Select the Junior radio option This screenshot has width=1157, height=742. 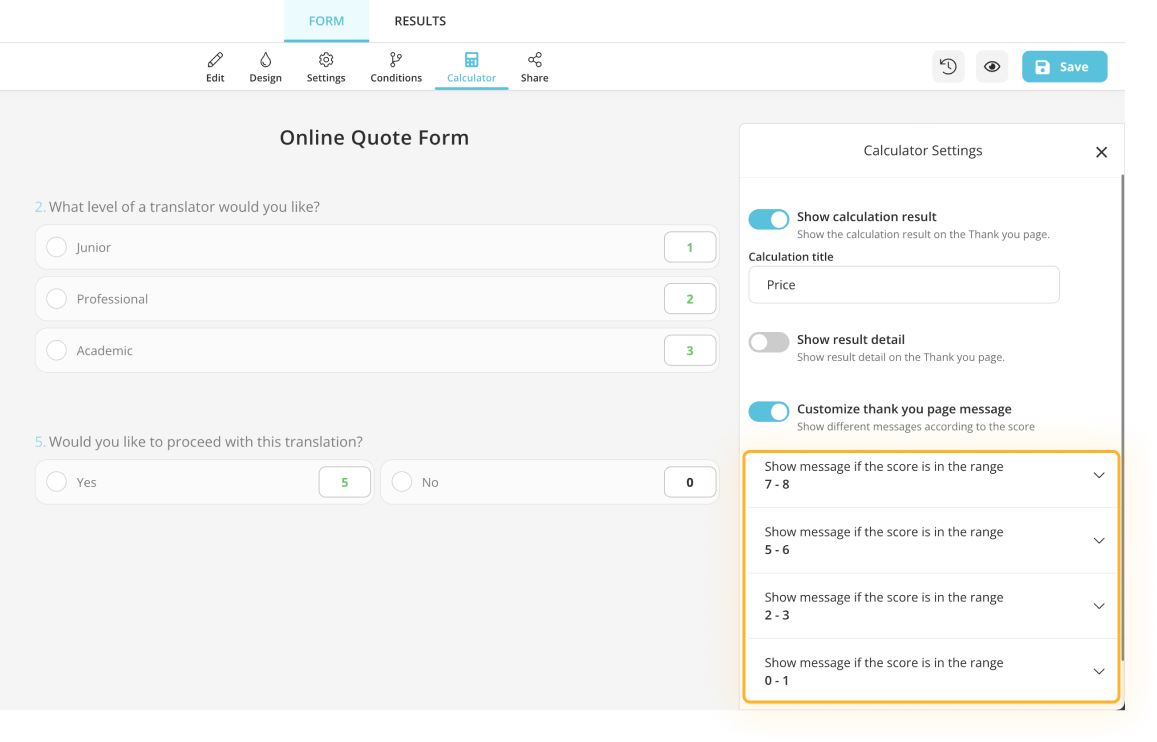(57, 247)
